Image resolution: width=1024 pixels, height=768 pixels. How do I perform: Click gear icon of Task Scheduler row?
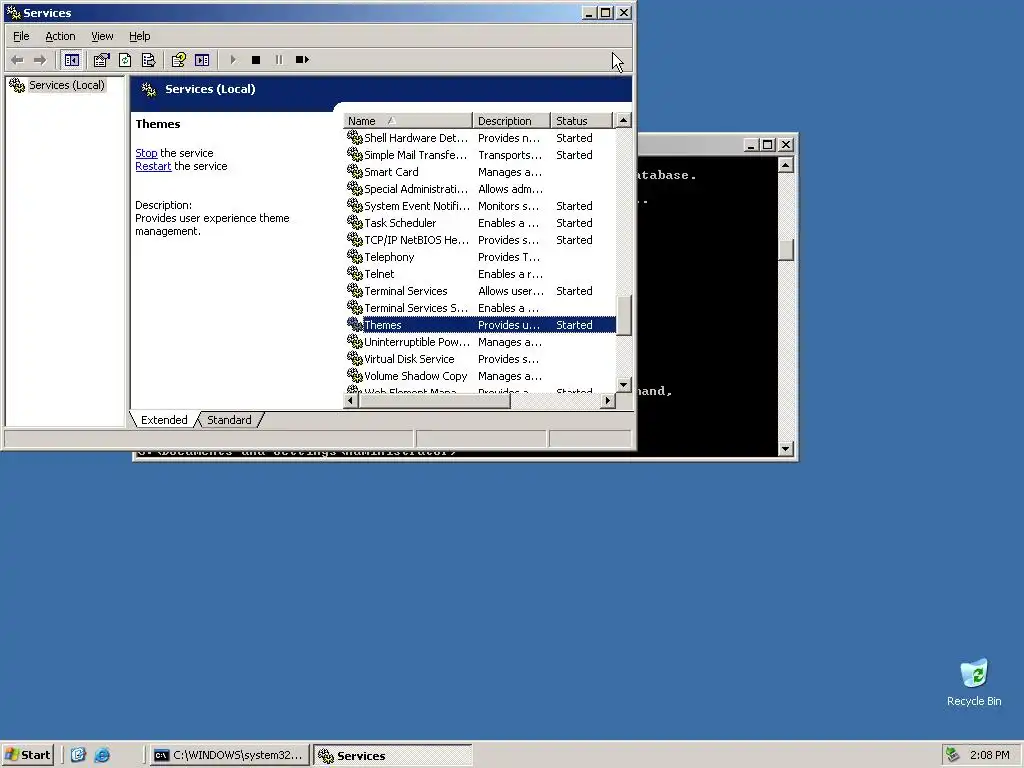[x=355, y=223]
